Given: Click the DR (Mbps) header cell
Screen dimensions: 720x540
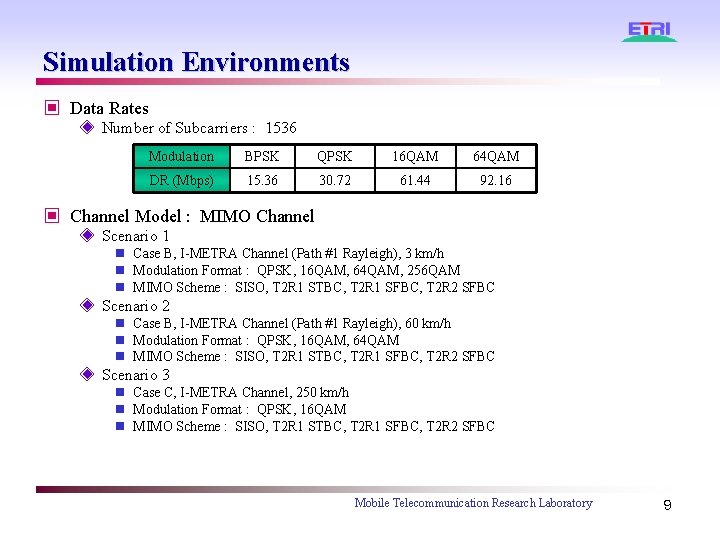Looking at the screenshot, I should 181,180.
